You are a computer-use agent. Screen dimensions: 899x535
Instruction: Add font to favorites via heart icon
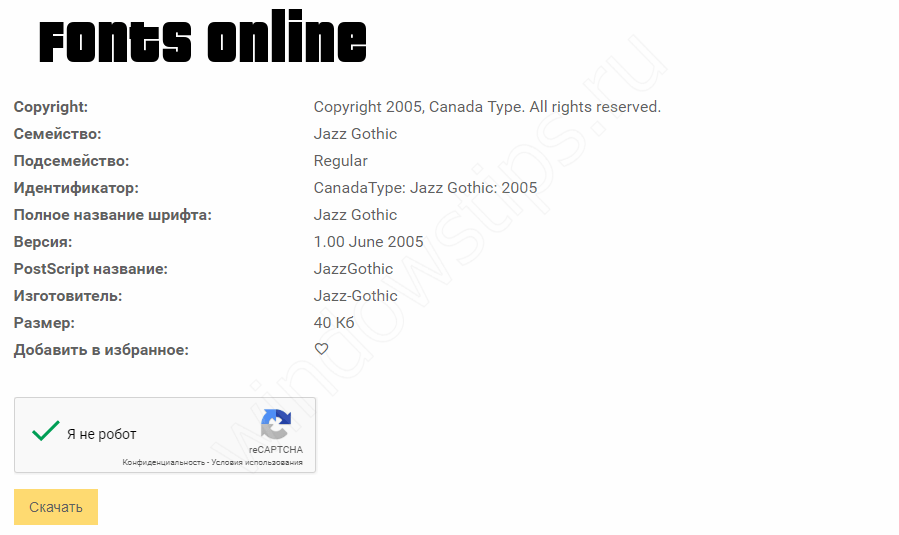[x=321, y=349]
